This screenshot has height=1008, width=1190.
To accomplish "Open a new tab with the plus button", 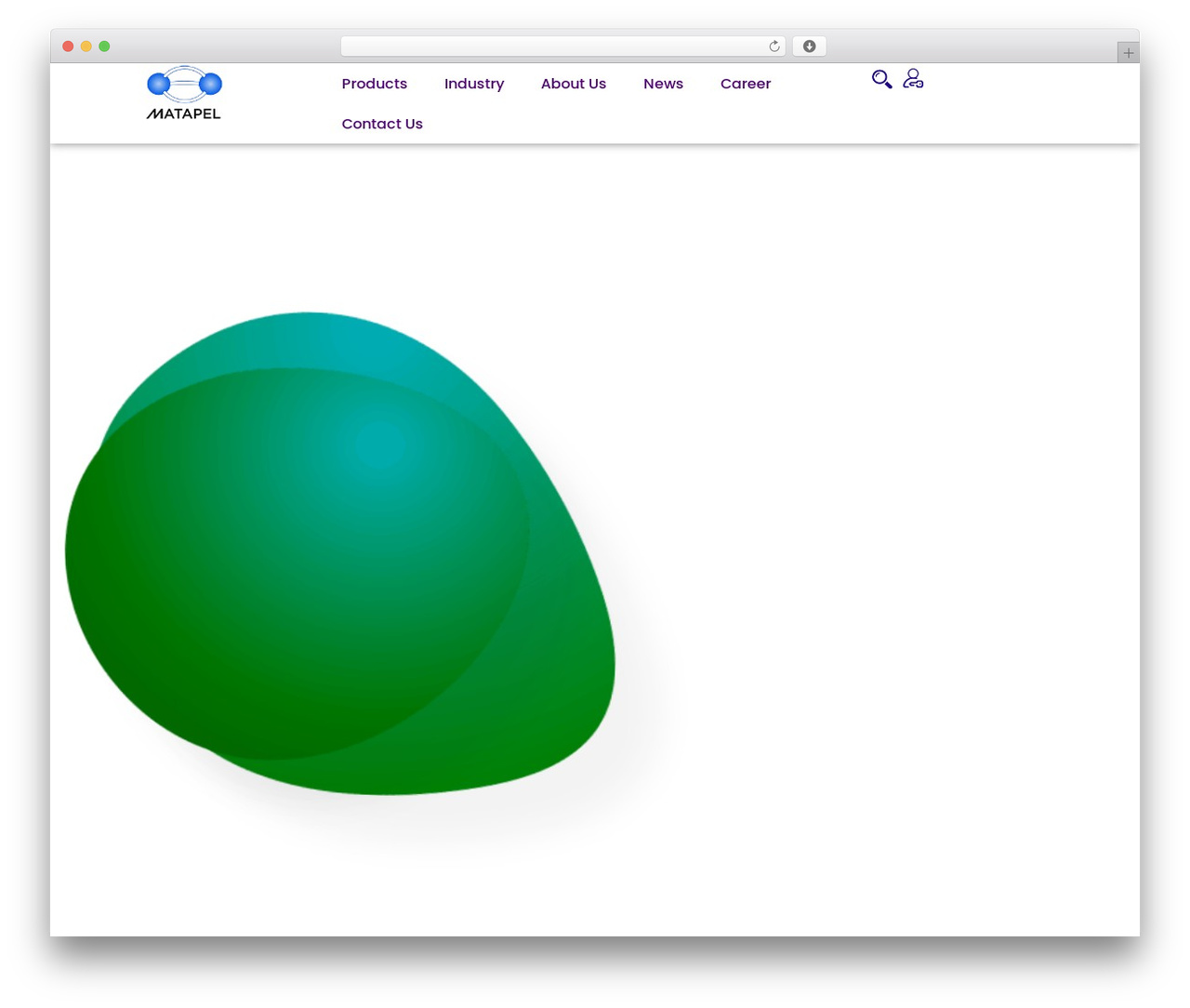I will click(1128, 53).
